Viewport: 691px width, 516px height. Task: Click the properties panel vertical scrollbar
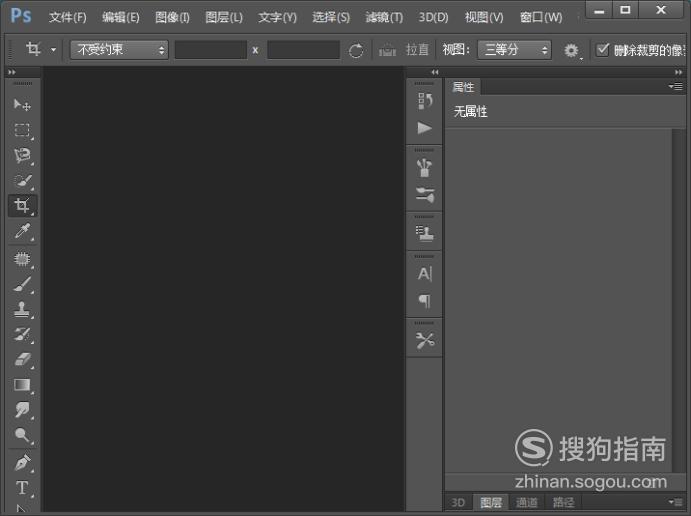[678, 300]
